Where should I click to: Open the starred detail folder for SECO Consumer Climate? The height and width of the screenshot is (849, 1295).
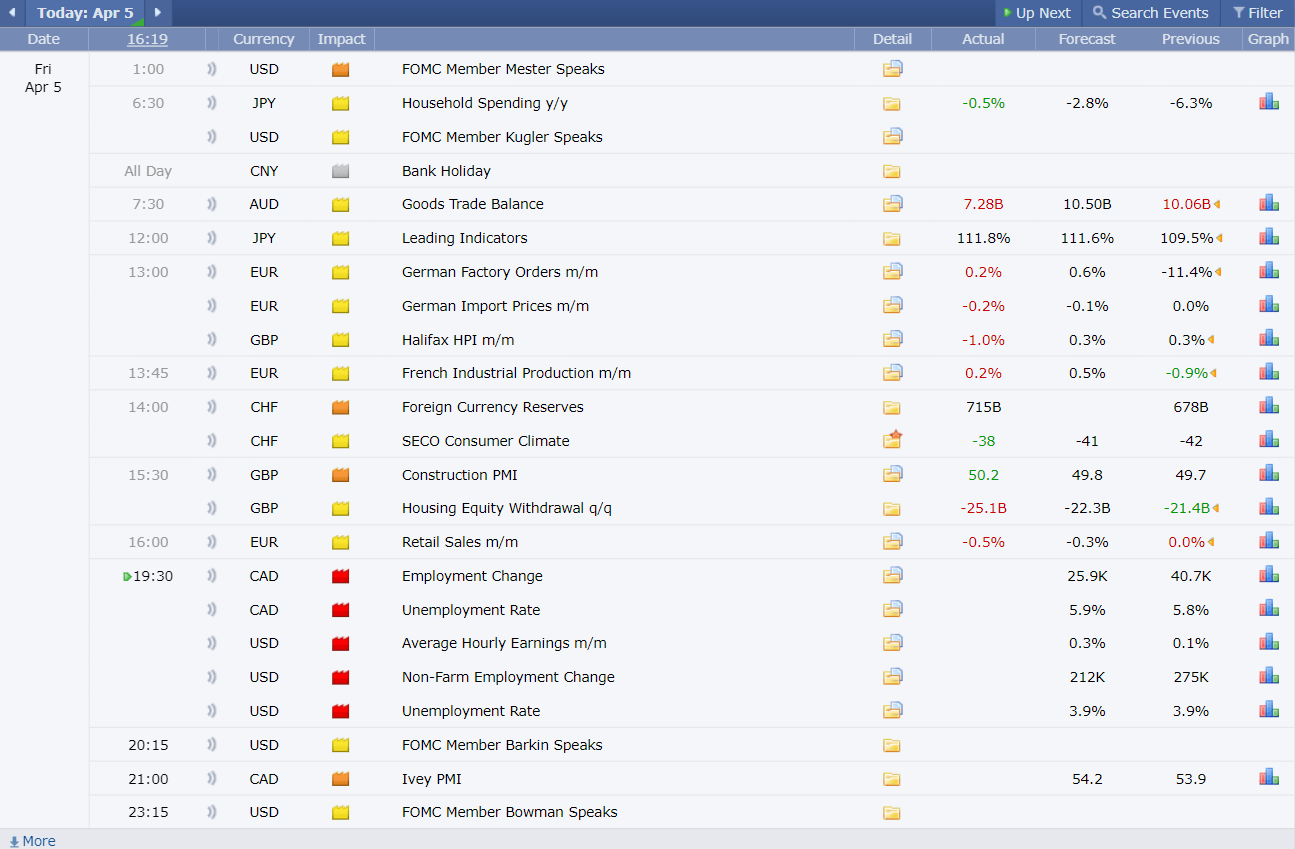892,440
